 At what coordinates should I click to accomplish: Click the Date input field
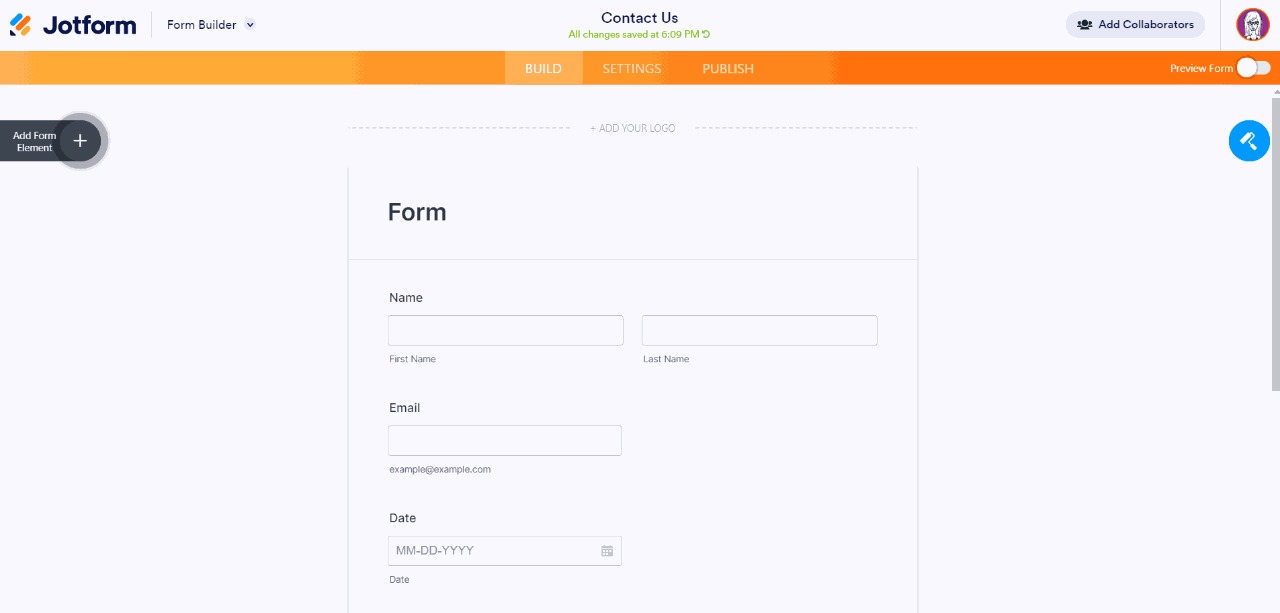tap(492, 551)
